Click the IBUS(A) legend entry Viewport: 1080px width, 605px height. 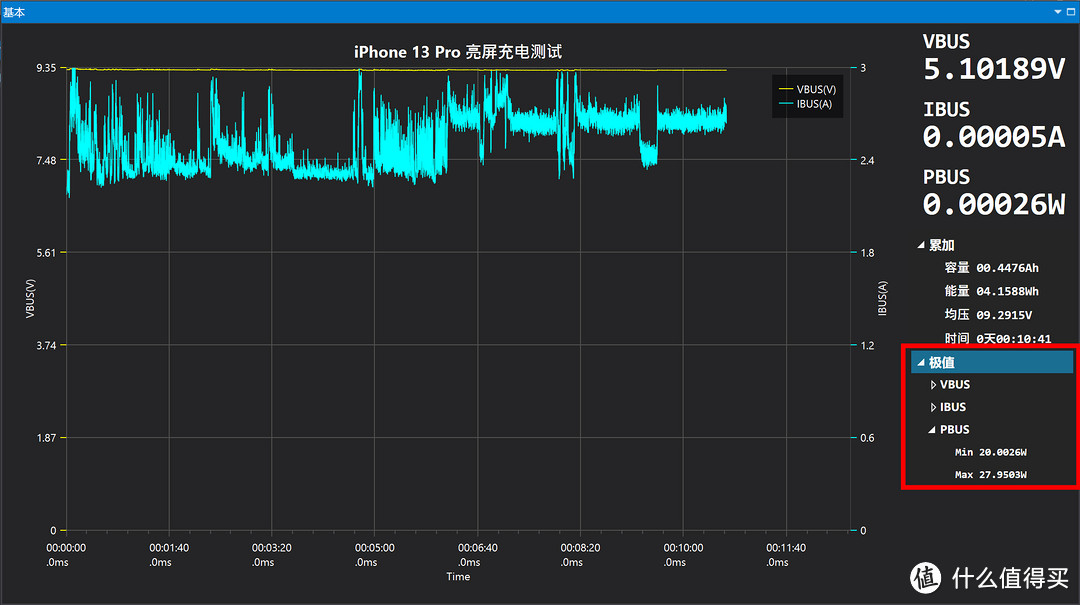click(805, 104)
